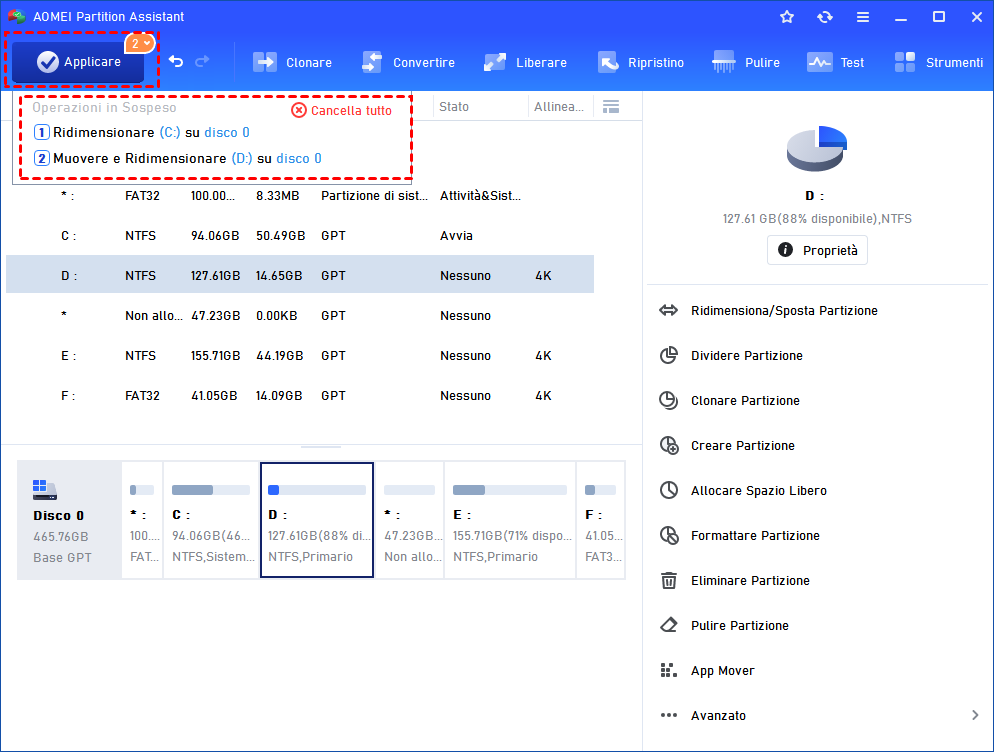Click the Avanzato three-dots icon
994x752 pixels.
tap(669, 715)
